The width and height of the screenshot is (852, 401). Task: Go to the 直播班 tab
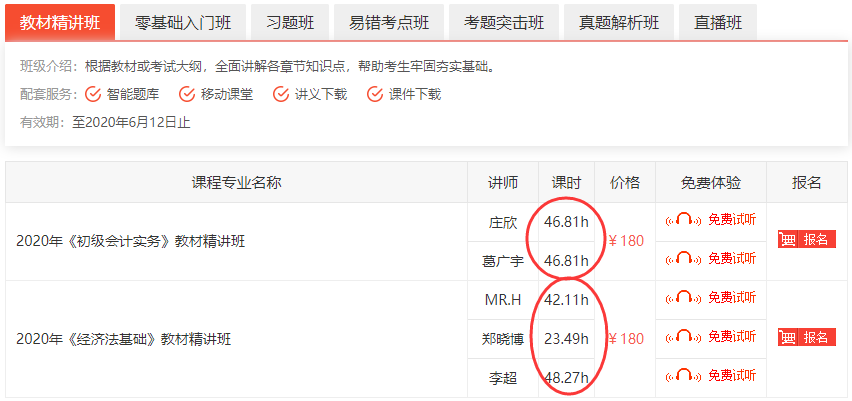coord(717,22)
